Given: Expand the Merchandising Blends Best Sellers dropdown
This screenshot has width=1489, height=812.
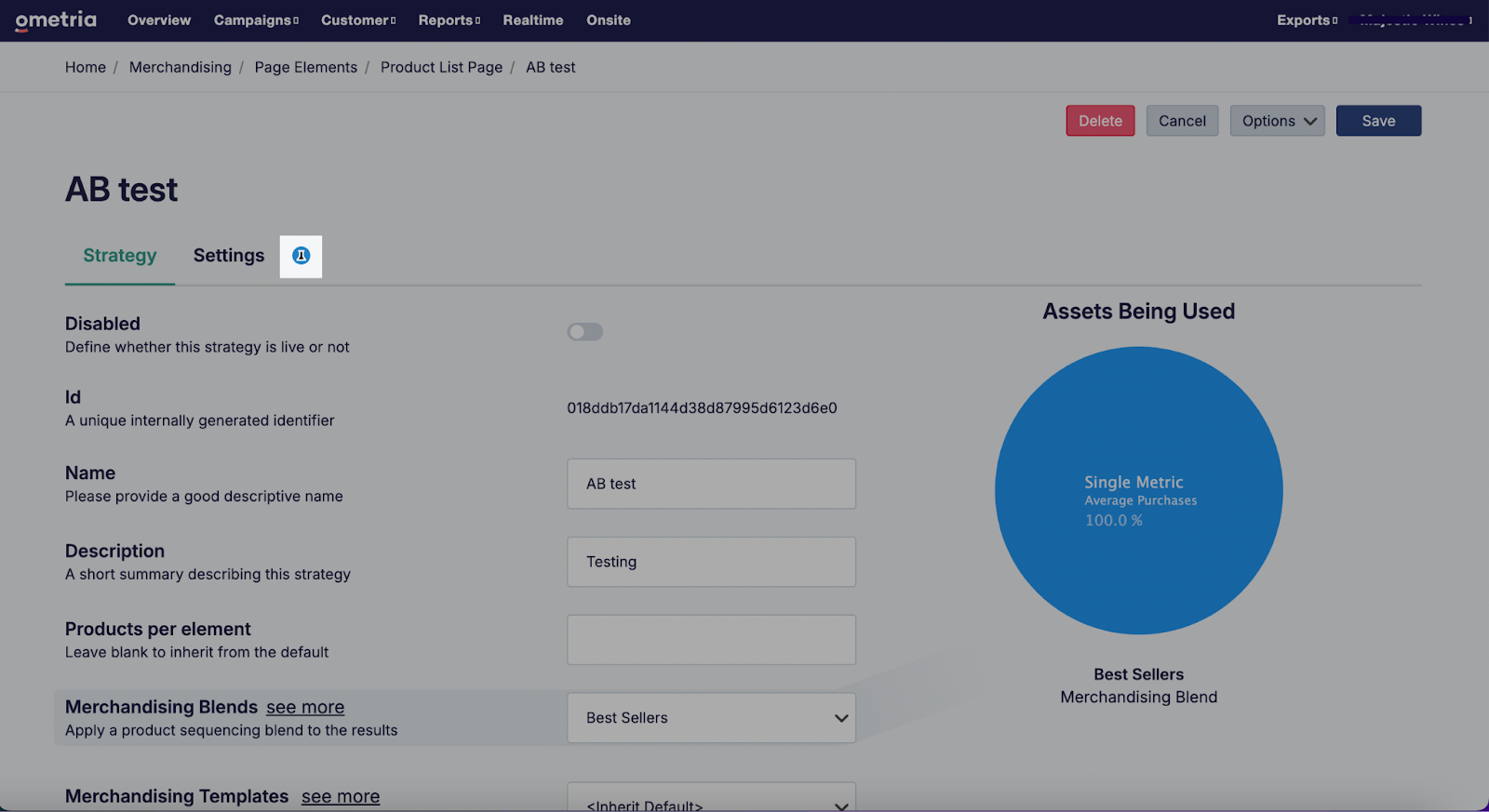Looking at the screenshot, I should [x=711, y=718].
